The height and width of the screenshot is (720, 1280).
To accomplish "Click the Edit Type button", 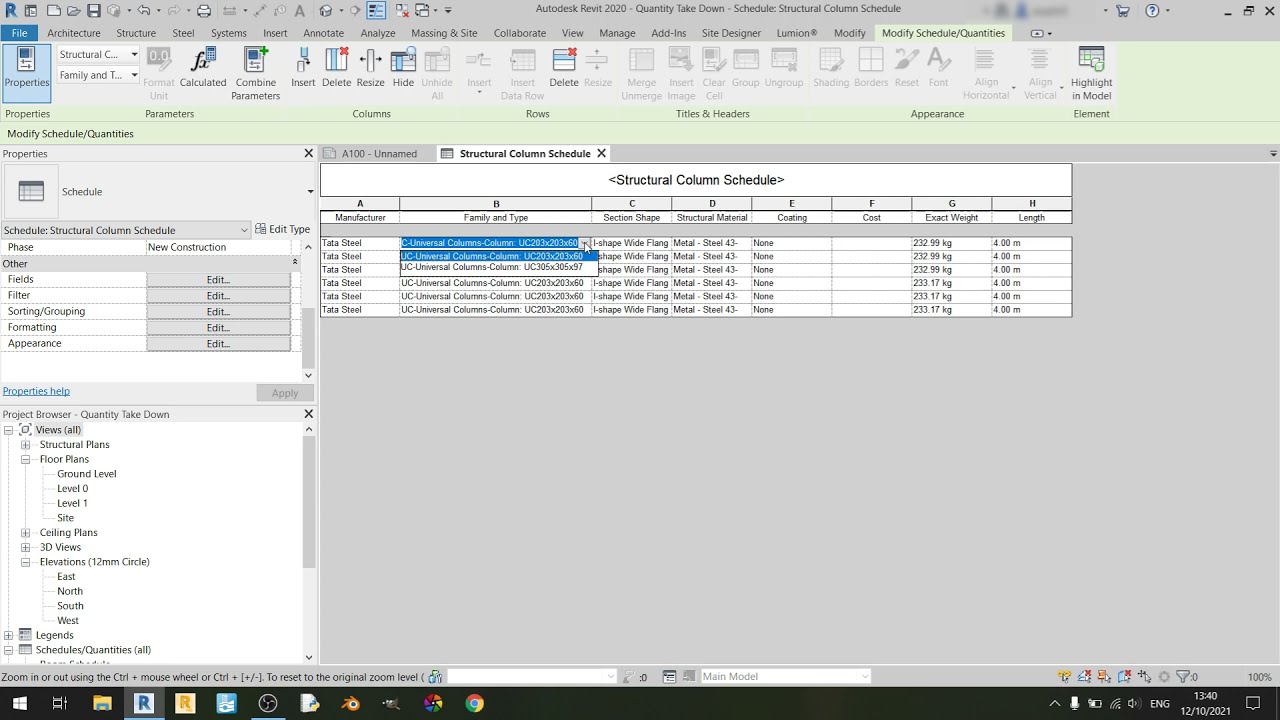I will [x=283, y=230].
